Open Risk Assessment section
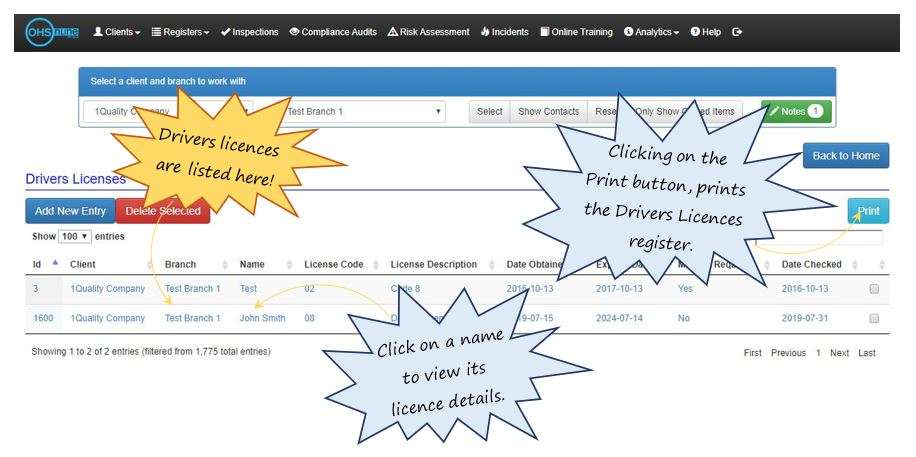 pyautogui.click(x=428, y=32)
